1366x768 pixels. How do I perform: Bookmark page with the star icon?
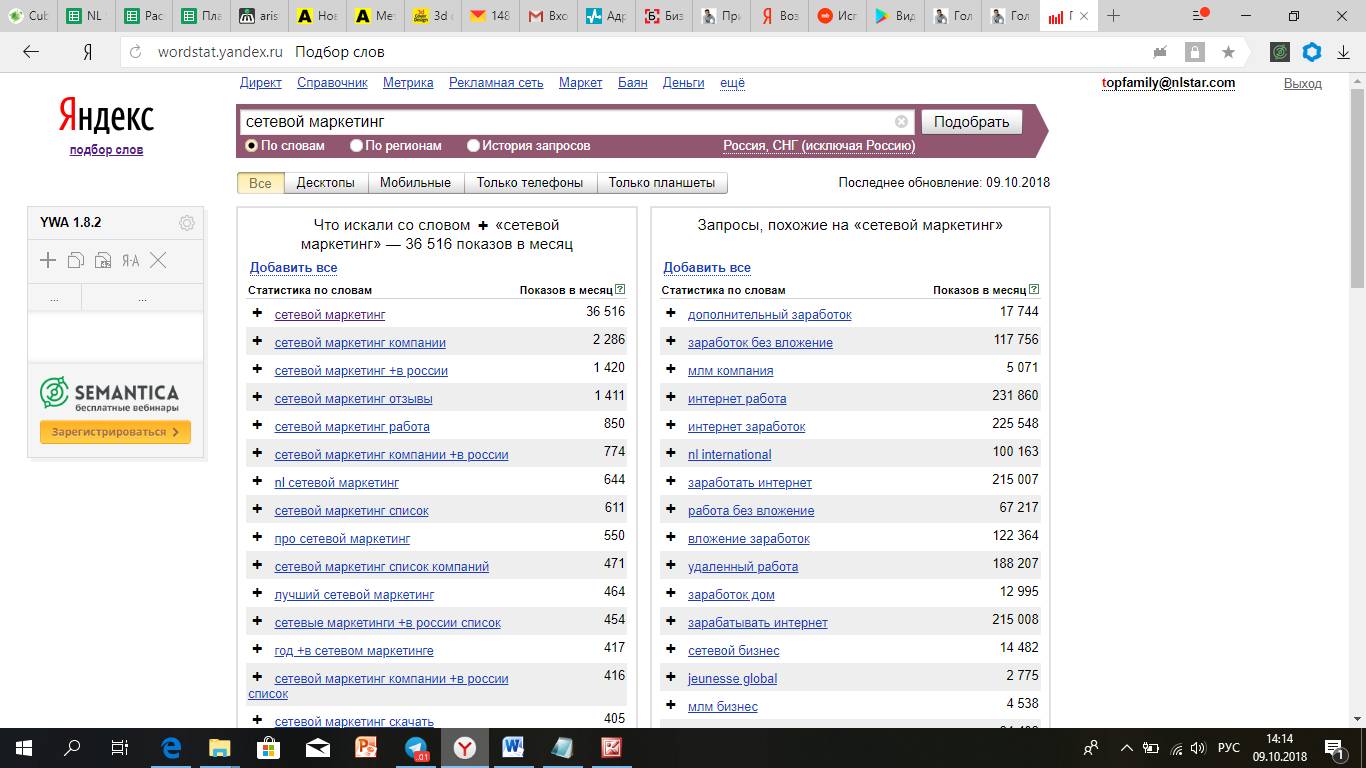(1228, 52)
